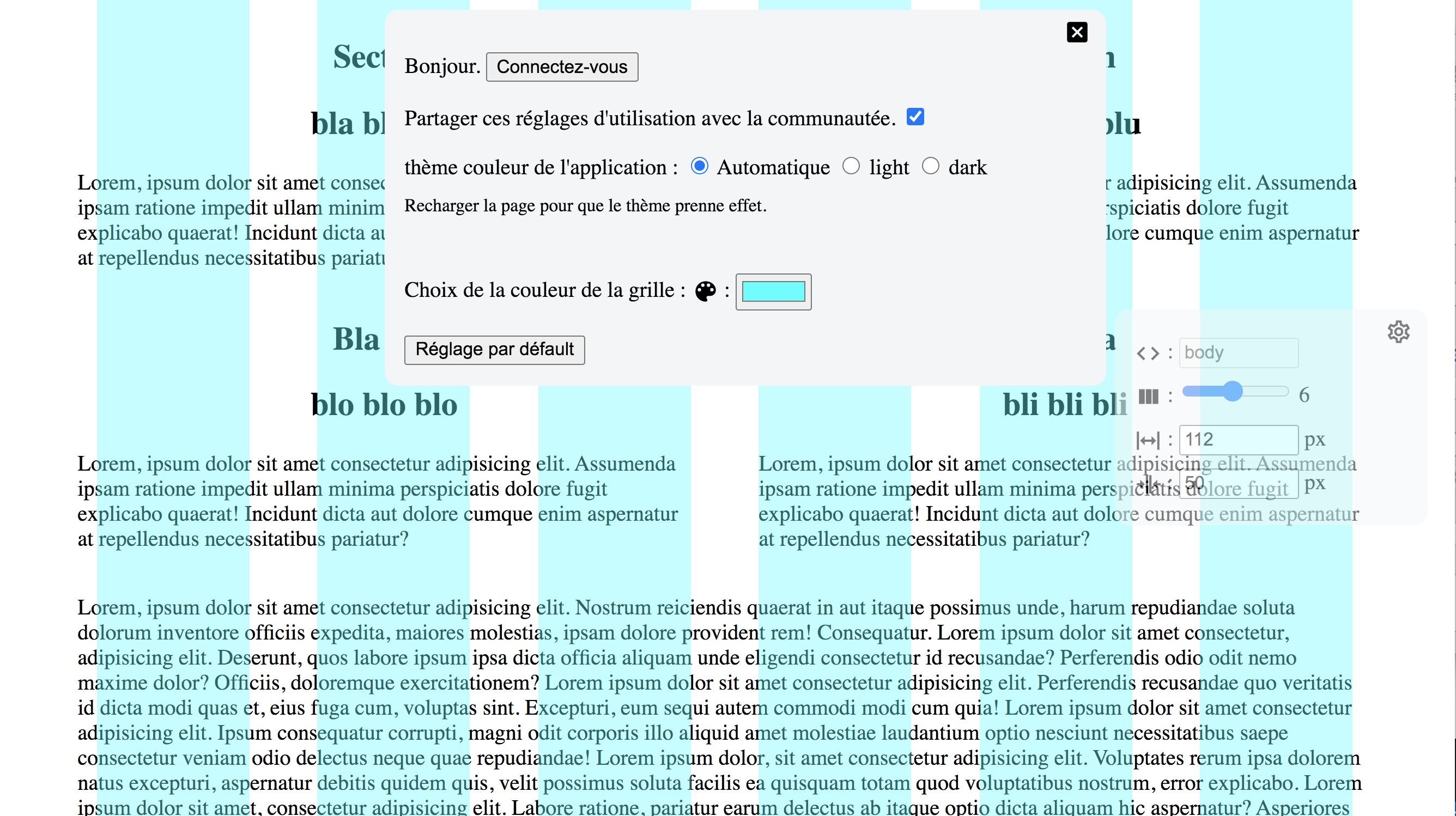Open the cyan grid color swatch

[x=773, y=291]
